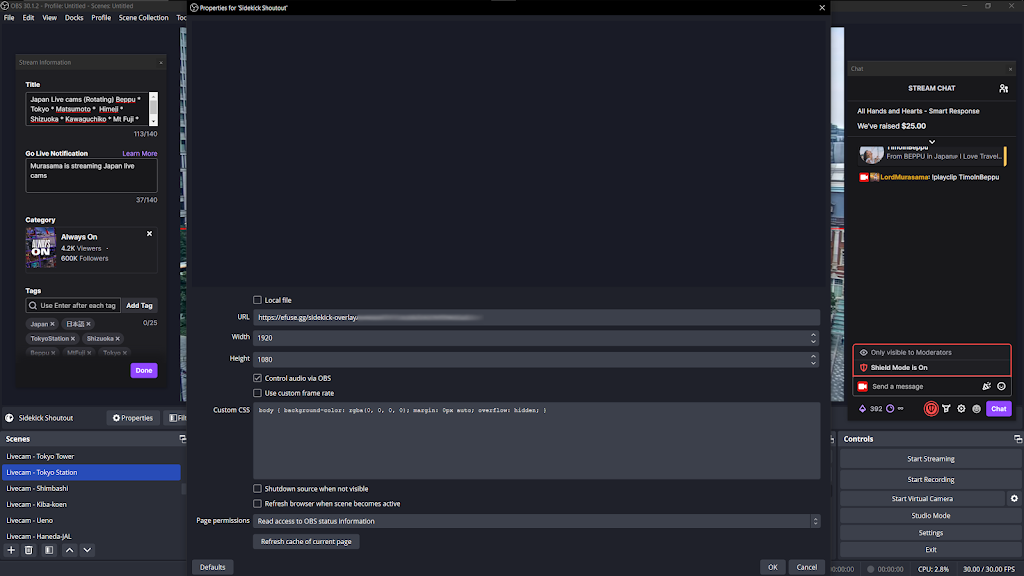Click the Width spinner arrows
The height and width of the screenshot is (576, 1024).
pos(813,338)
